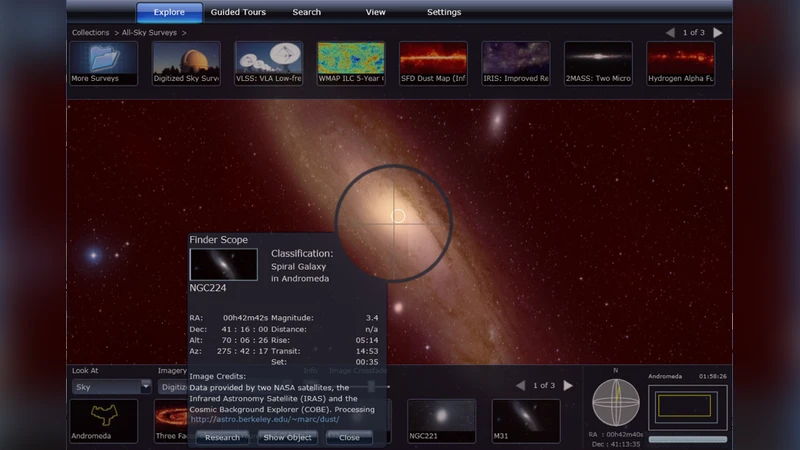Open the Search tab
Screen dimensions: 800x450
point(307,12)
